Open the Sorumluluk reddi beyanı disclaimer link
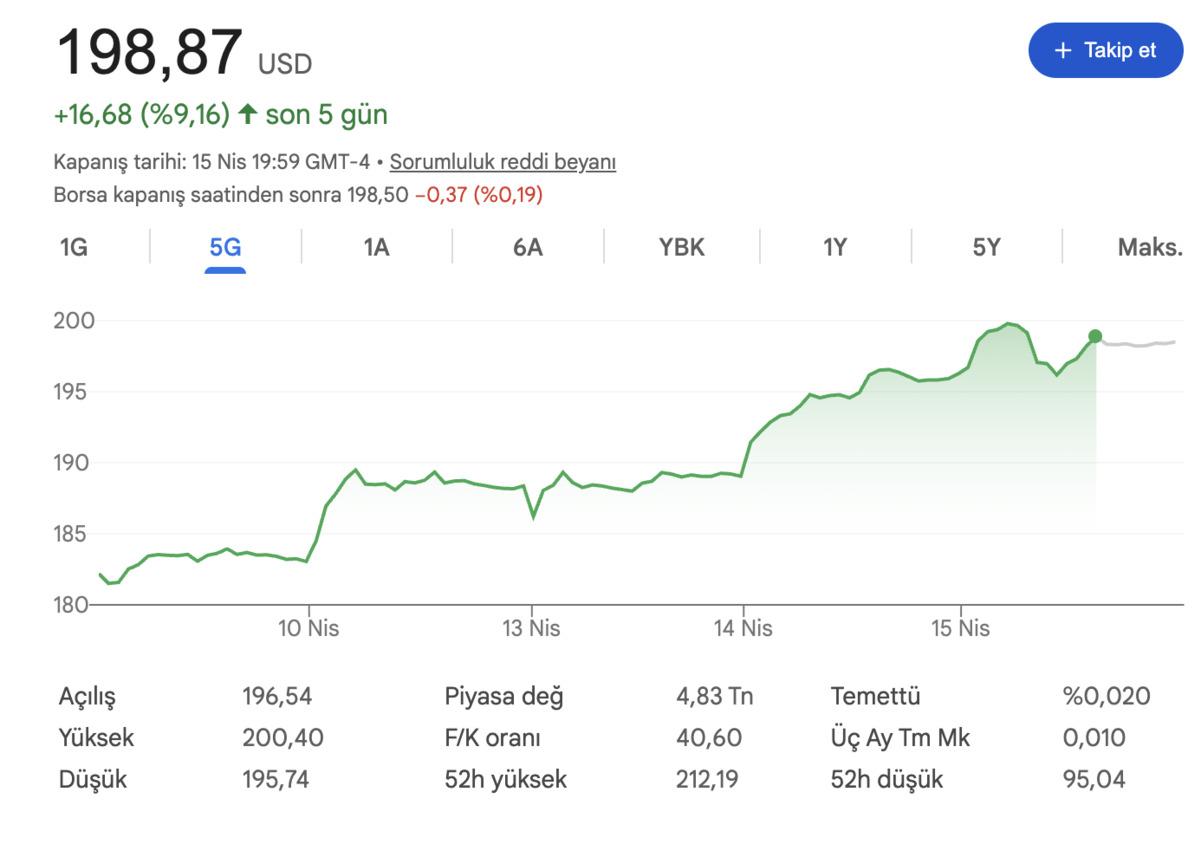The width and height of the screenshot is (1200, 844). [x=504, y=160]
